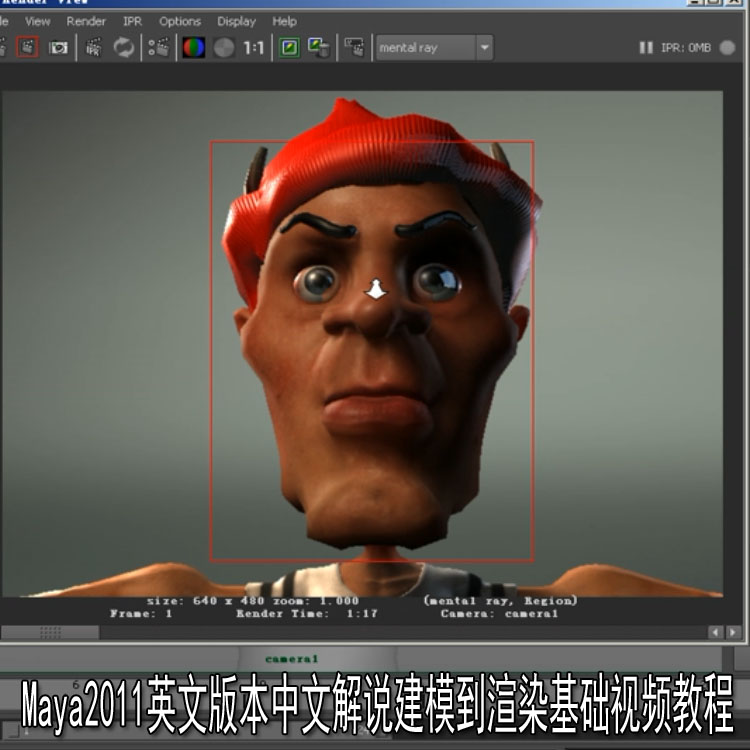This screenshot has width=750, height=750.
Task: Activate the Render Region tool icon
Action: click(27, 47)
